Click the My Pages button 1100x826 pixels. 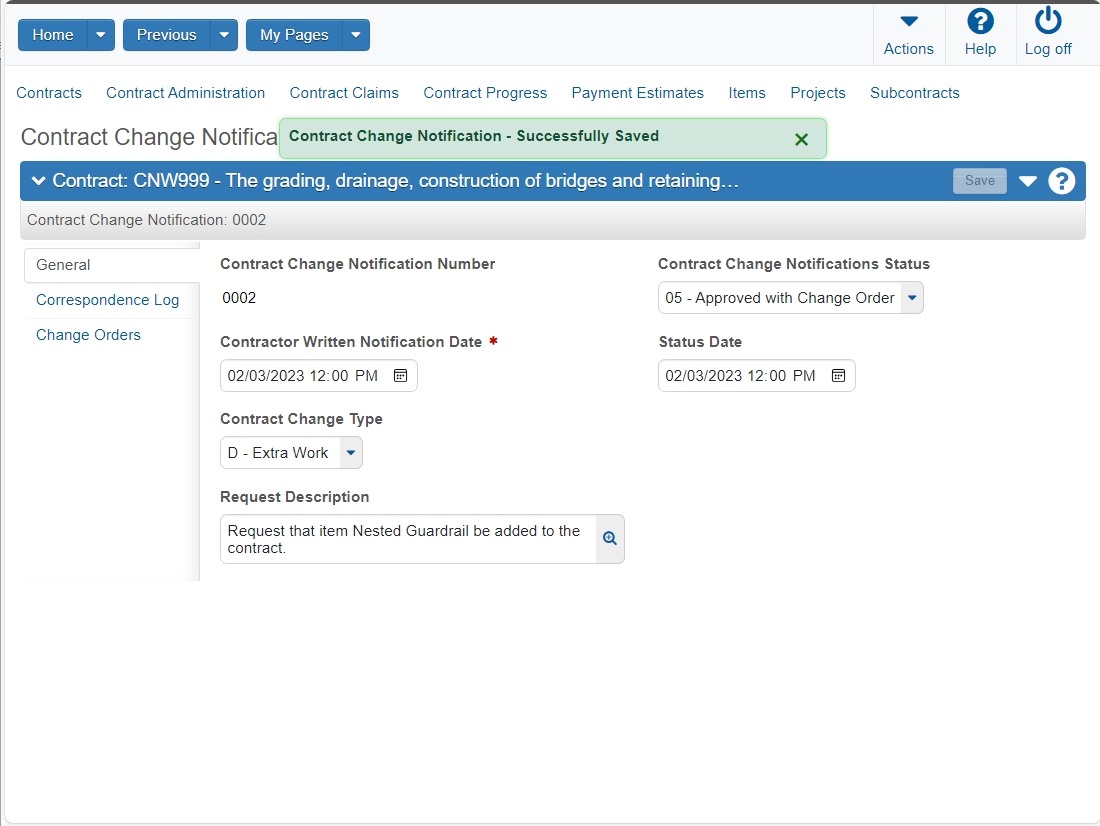294,35
